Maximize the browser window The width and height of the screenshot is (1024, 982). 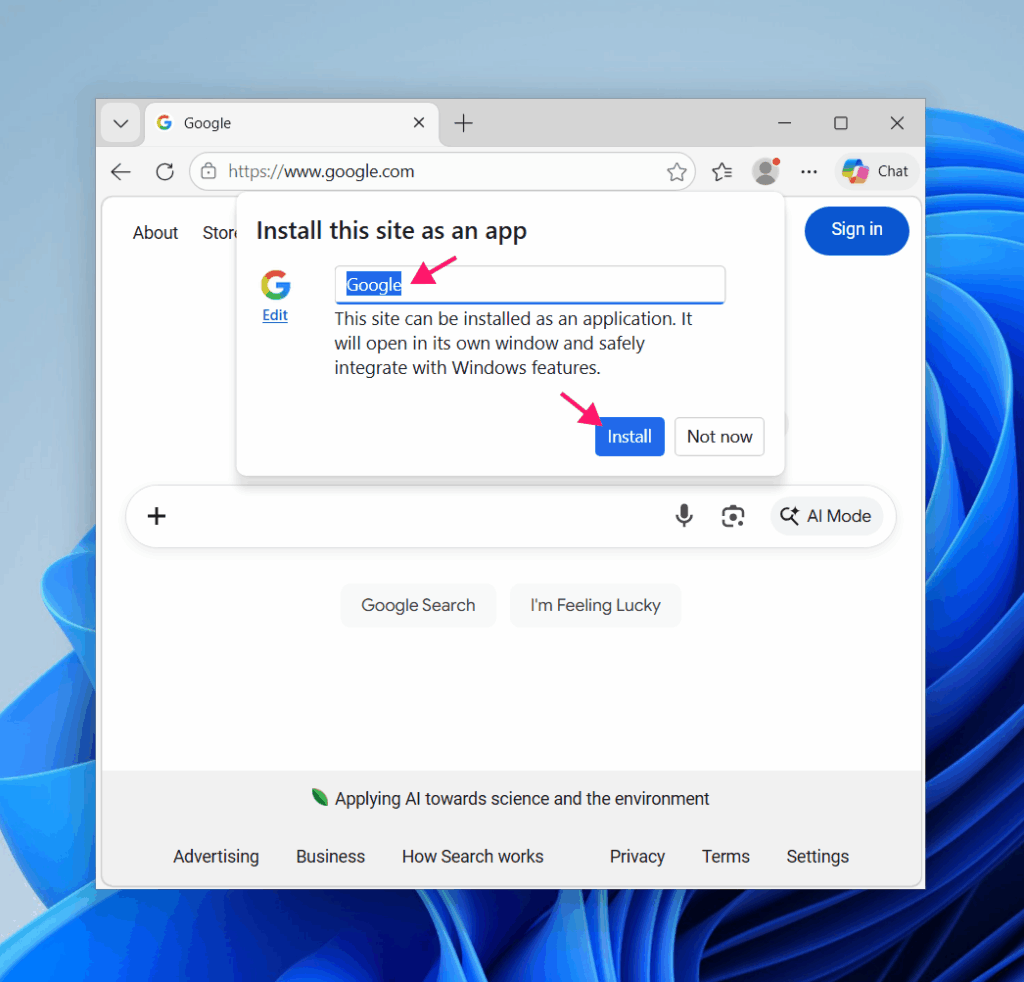coord(840,123)
